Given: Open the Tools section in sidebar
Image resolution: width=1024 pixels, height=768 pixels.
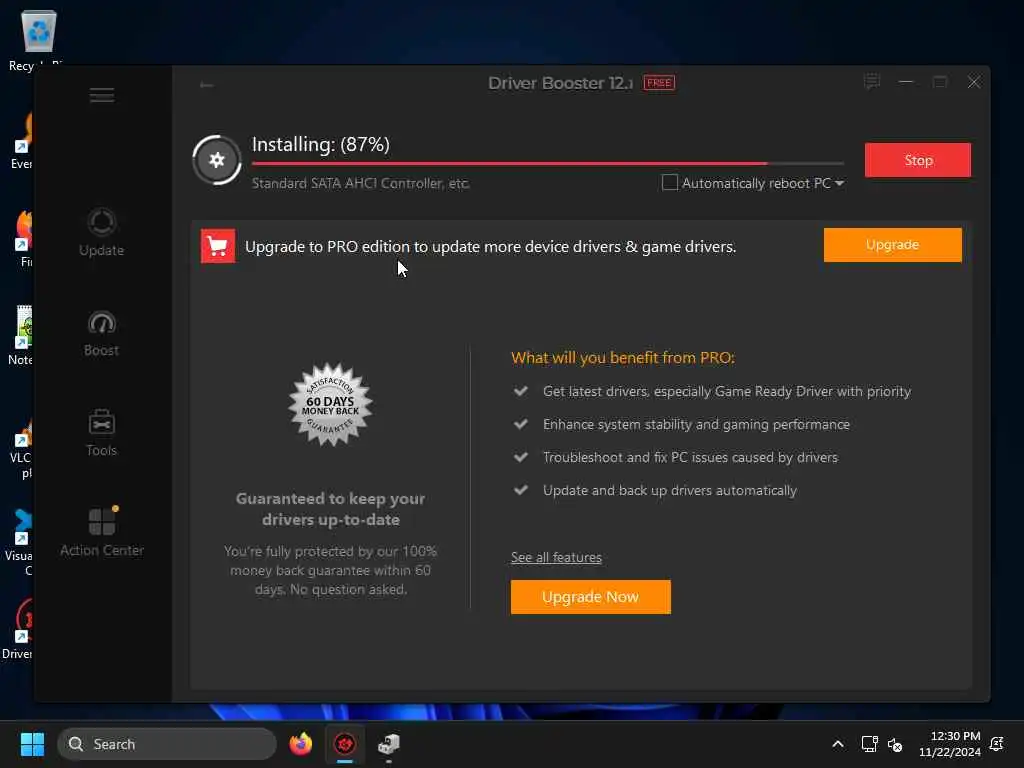Looking at the screenshot, I should pos(101,433).
